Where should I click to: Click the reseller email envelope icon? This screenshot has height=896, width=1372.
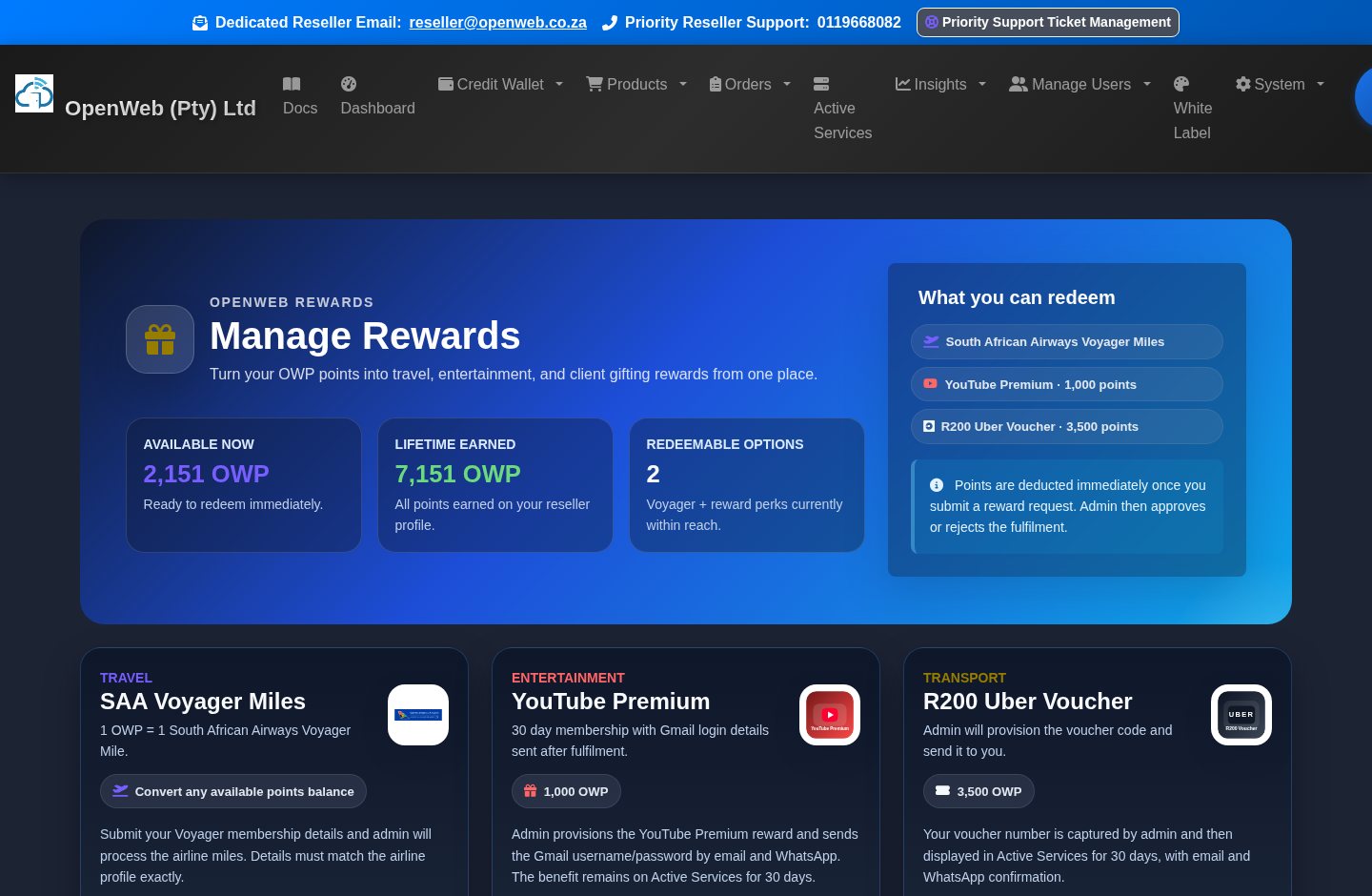tap(200, 23)
